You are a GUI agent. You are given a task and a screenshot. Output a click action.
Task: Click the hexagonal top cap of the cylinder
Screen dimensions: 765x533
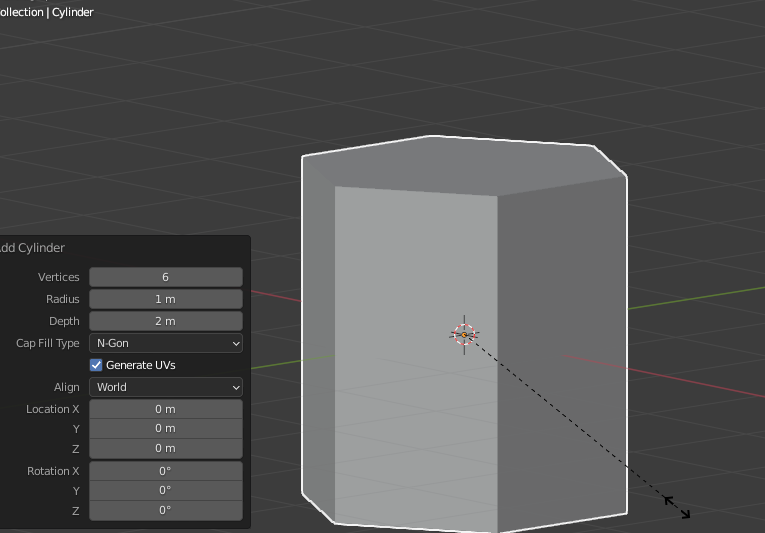click(463, 166)
